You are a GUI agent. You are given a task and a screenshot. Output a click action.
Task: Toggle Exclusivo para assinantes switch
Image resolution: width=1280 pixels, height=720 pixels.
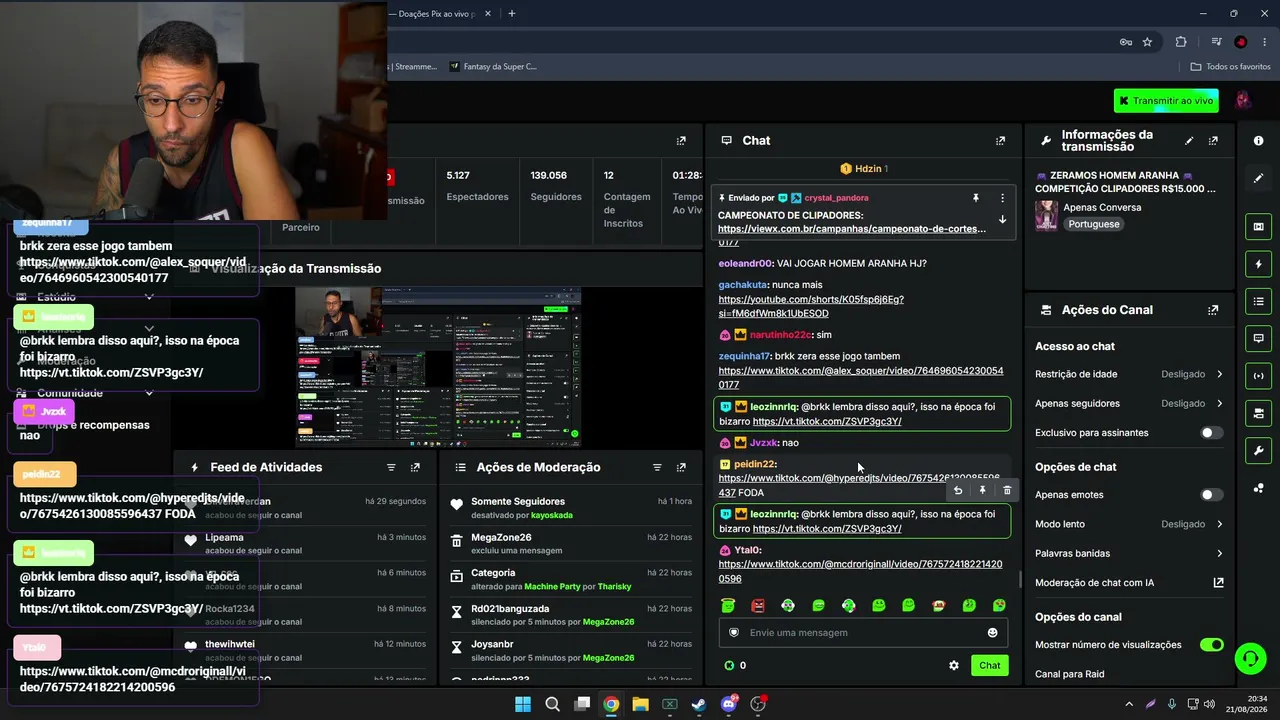[1211, 433]
